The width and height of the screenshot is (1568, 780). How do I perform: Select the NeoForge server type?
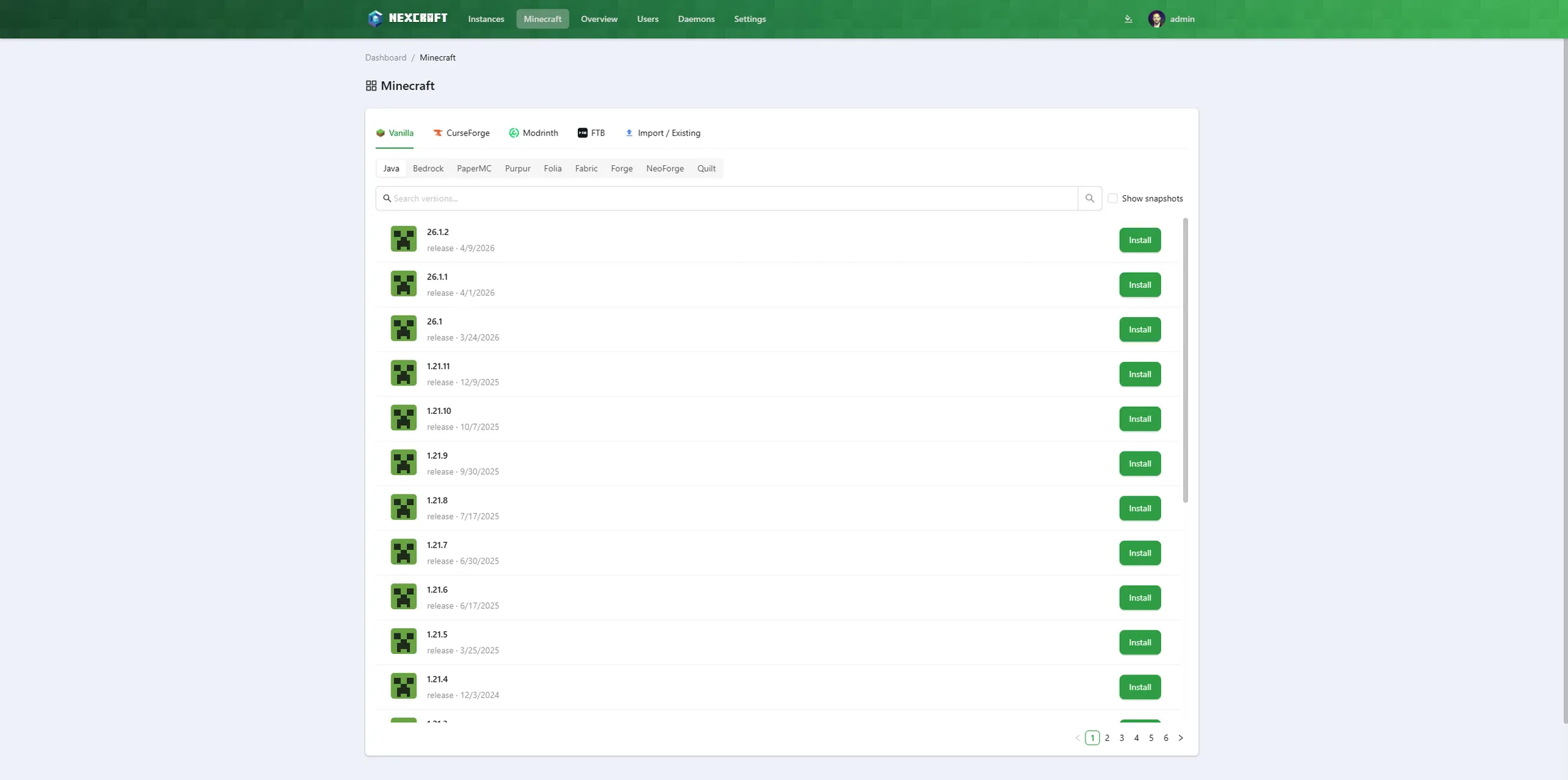coord(665,169)
